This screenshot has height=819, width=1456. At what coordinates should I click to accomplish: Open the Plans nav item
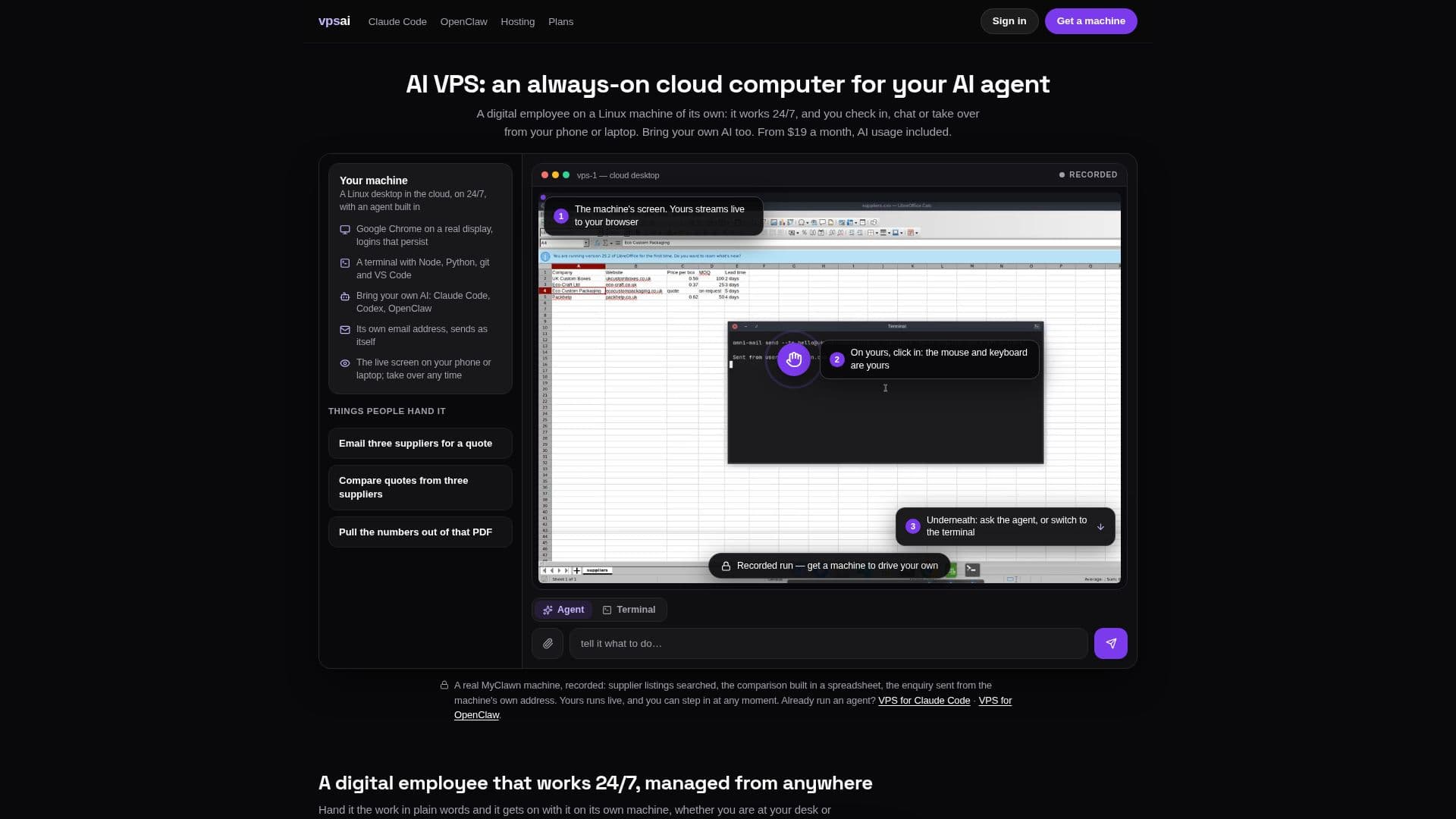click(560, 22)
